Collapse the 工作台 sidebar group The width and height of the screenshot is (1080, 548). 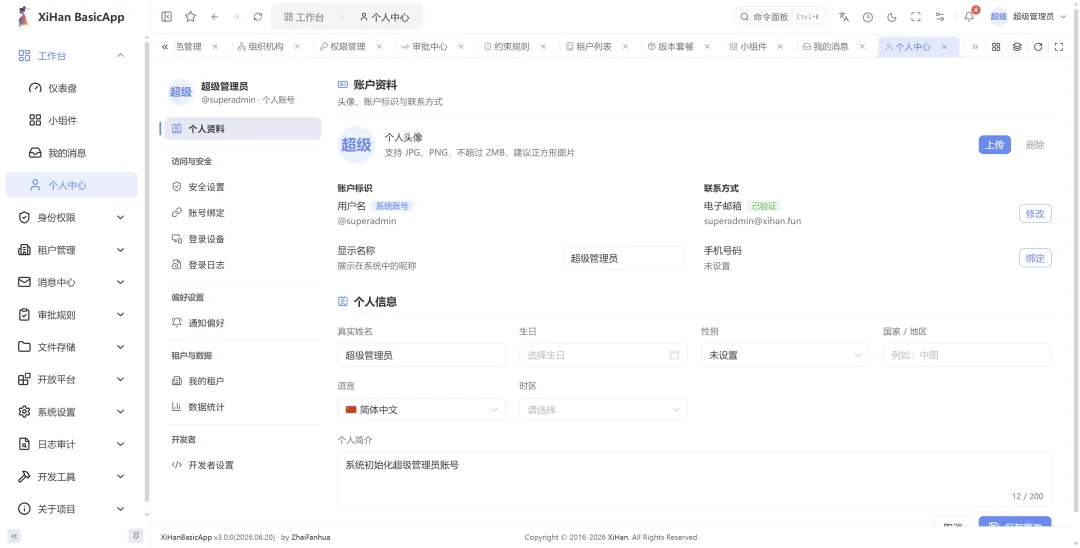[x=72, y=56]
